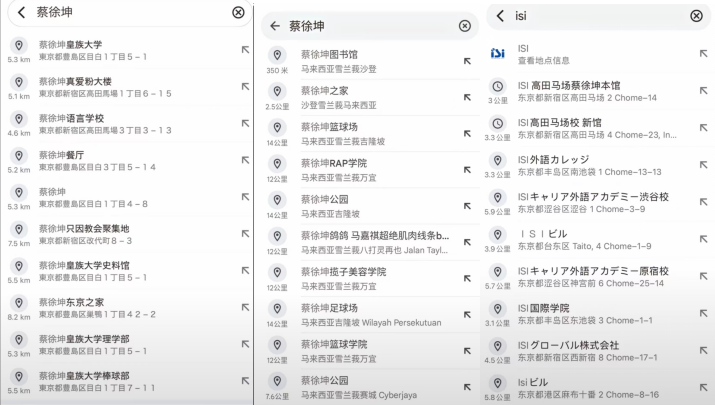Insert 蔡徐坤RAP学院 via arrow icon
Screen dimensions: 715x405
point(467,170)
